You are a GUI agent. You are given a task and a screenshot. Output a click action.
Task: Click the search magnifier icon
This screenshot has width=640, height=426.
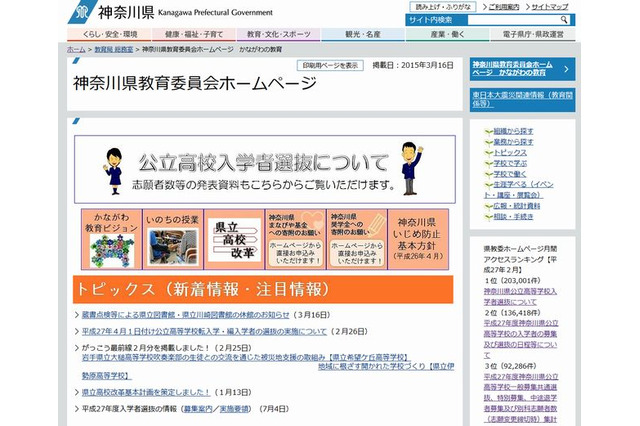564,20
